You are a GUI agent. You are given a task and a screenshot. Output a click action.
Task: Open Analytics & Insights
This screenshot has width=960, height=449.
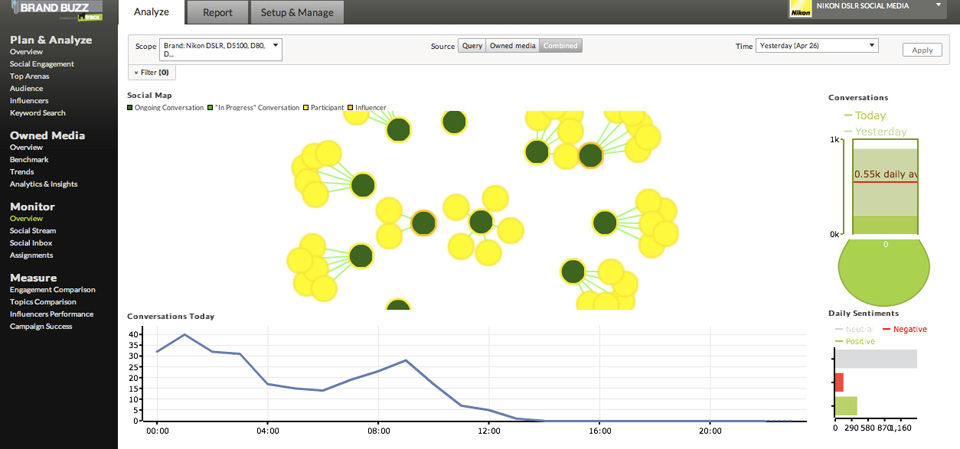tap(43, 184)
